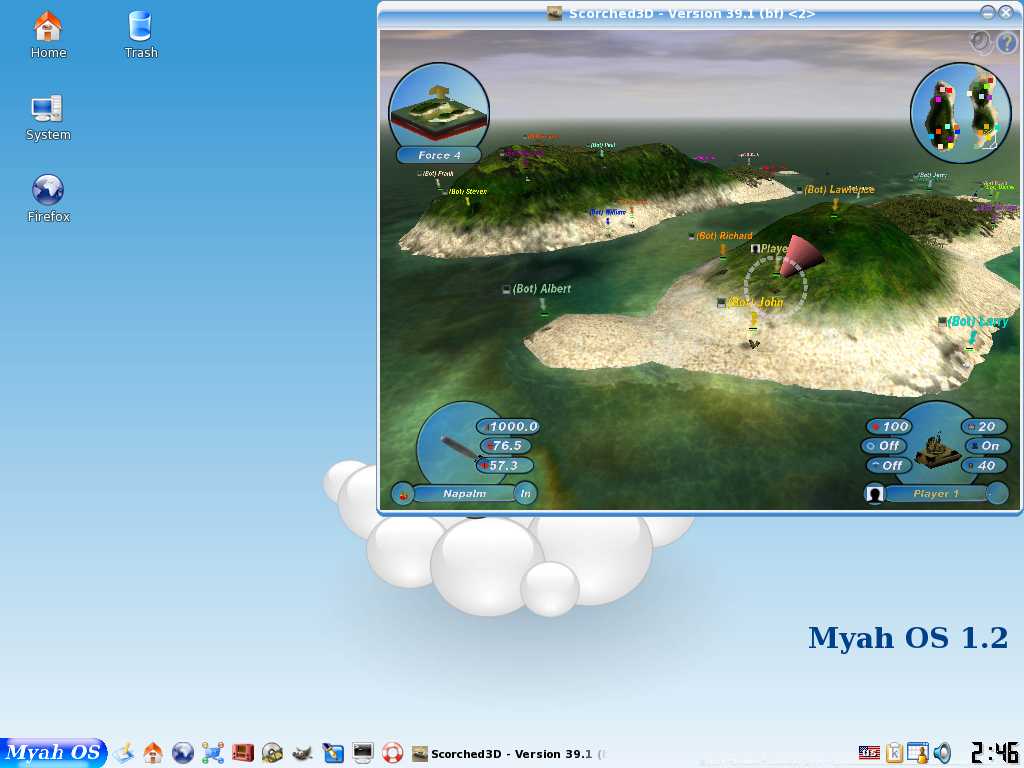This screenshot has height=768, width=1024.
Task: Open the volume speaker tray icon
Action: point(942,753)
